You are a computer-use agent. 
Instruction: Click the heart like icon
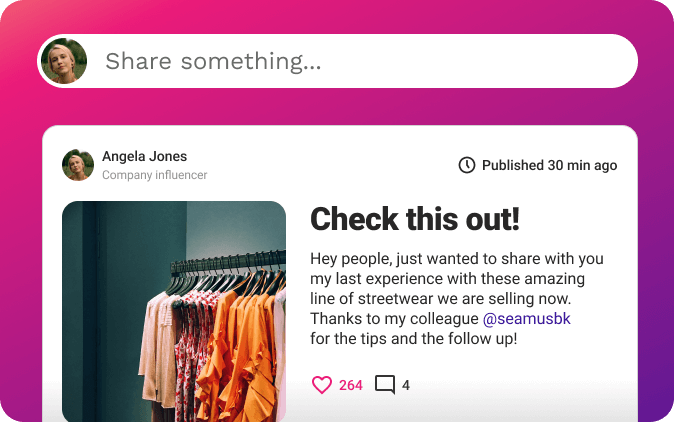pos(321,385)
